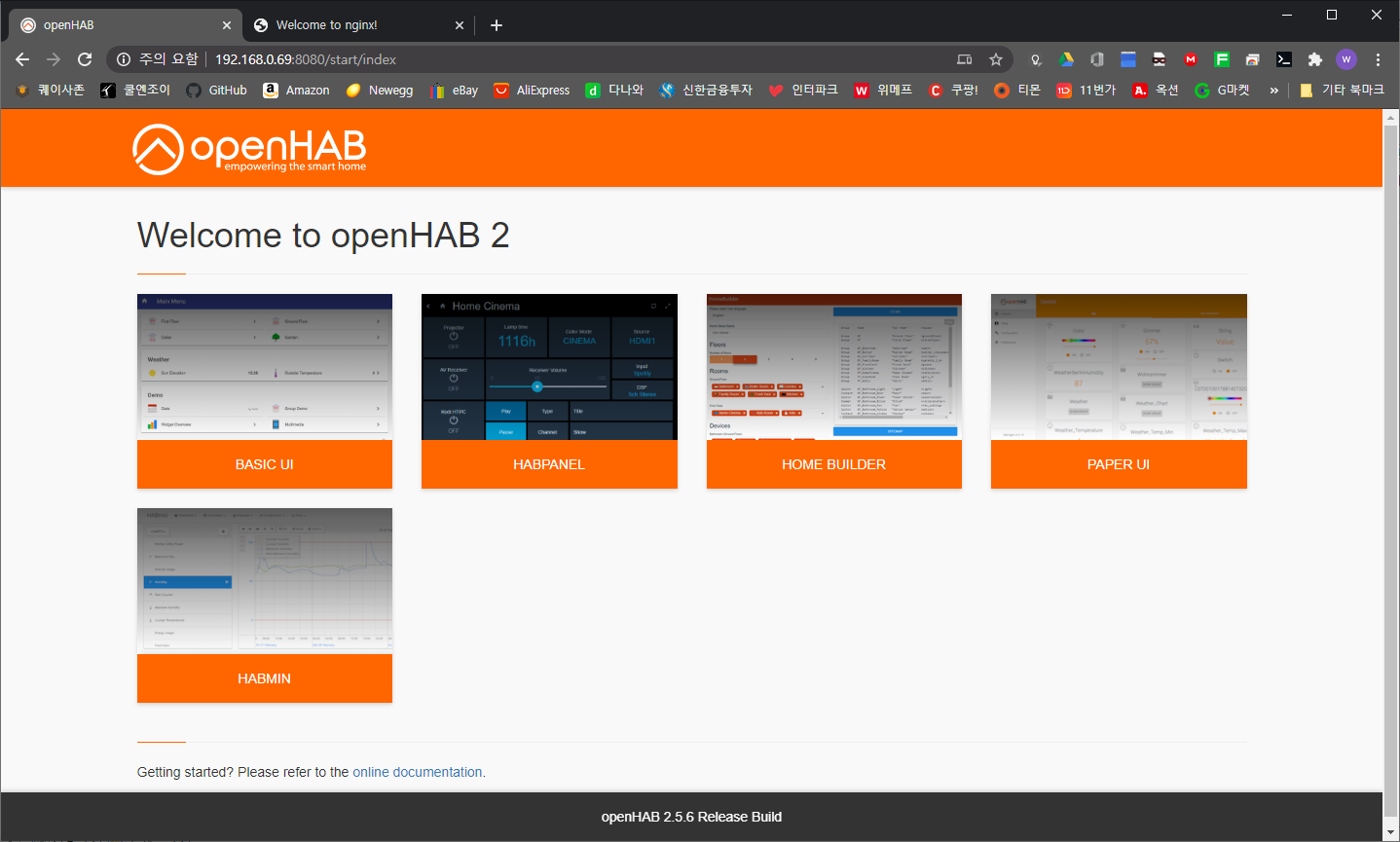Click the Welcome to openHAB 2 heading

[x=323, y=236]
